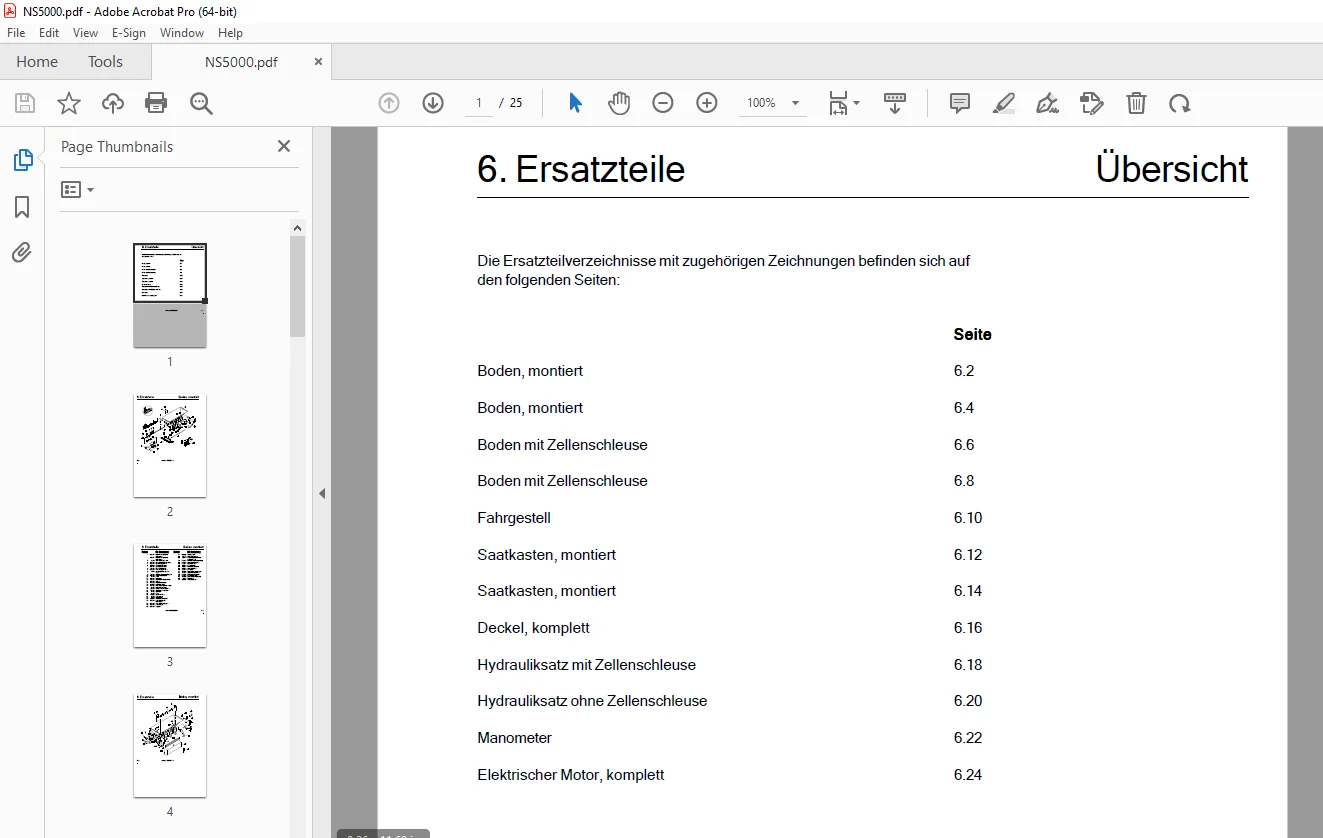The width and height of the screenshot is (1323, 838).
Task: Click the 'Seite' column header
Action: click(x=973, y=335)
